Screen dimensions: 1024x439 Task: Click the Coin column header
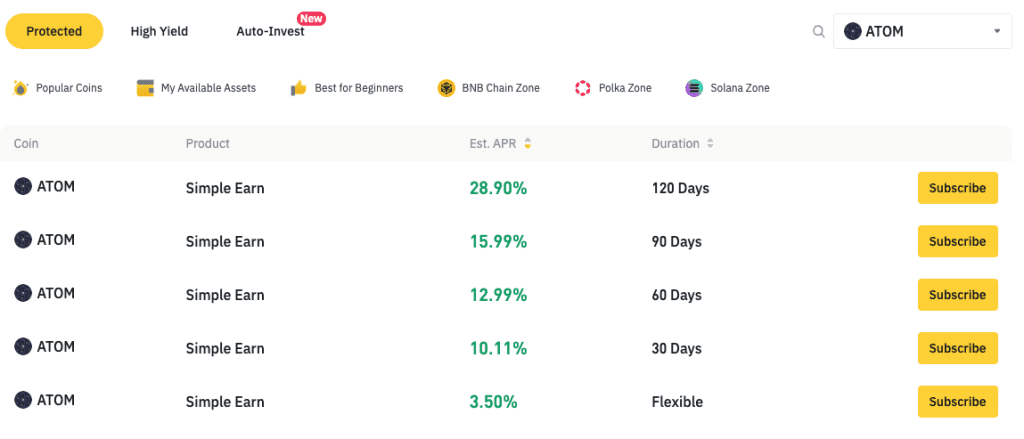[26, 144]
